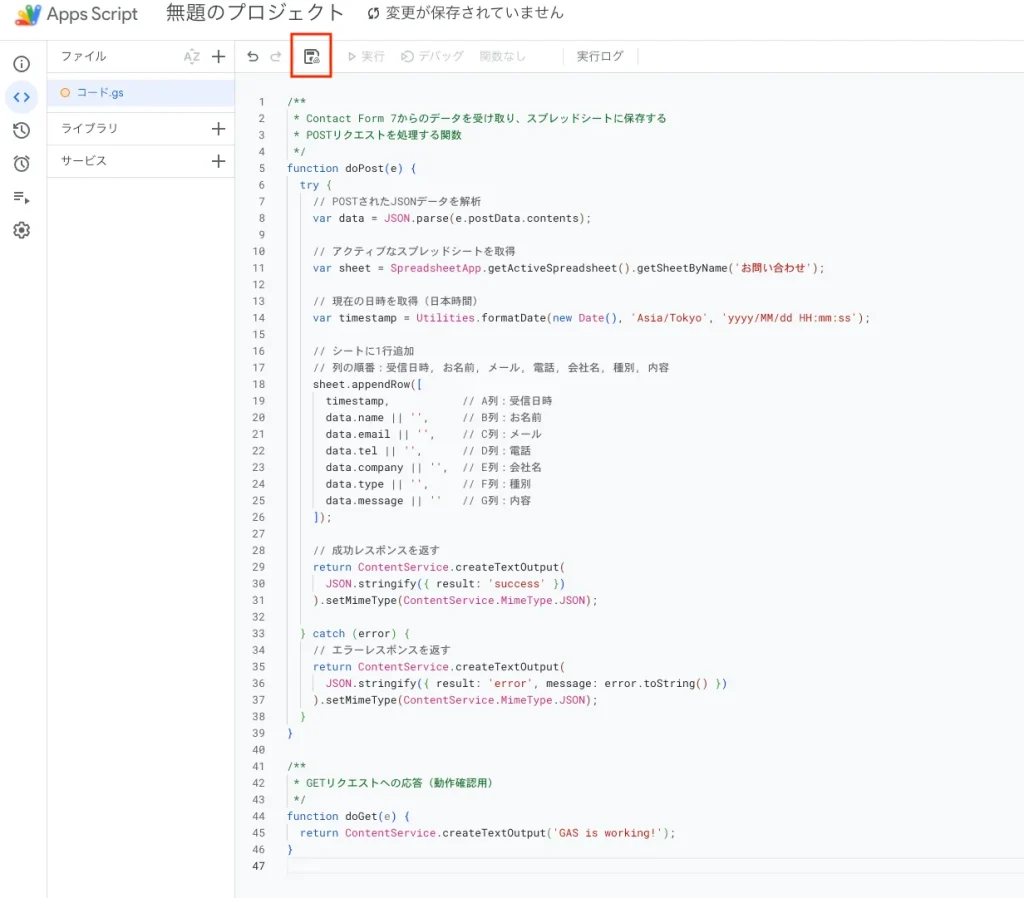Click the 実行 run button
Image resolution: width=1024 pixels, height=898 pixels.
[x=366, y=57]
